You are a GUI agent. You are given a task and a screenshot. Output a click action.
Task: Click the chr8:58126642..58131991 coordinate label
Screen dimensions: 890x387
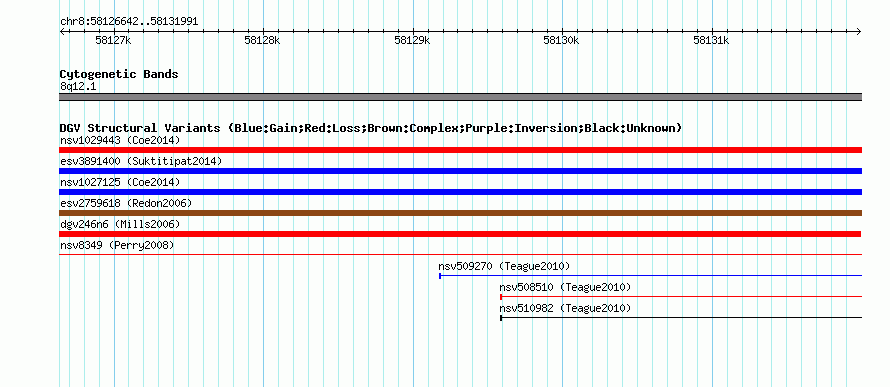click(129, 22)
